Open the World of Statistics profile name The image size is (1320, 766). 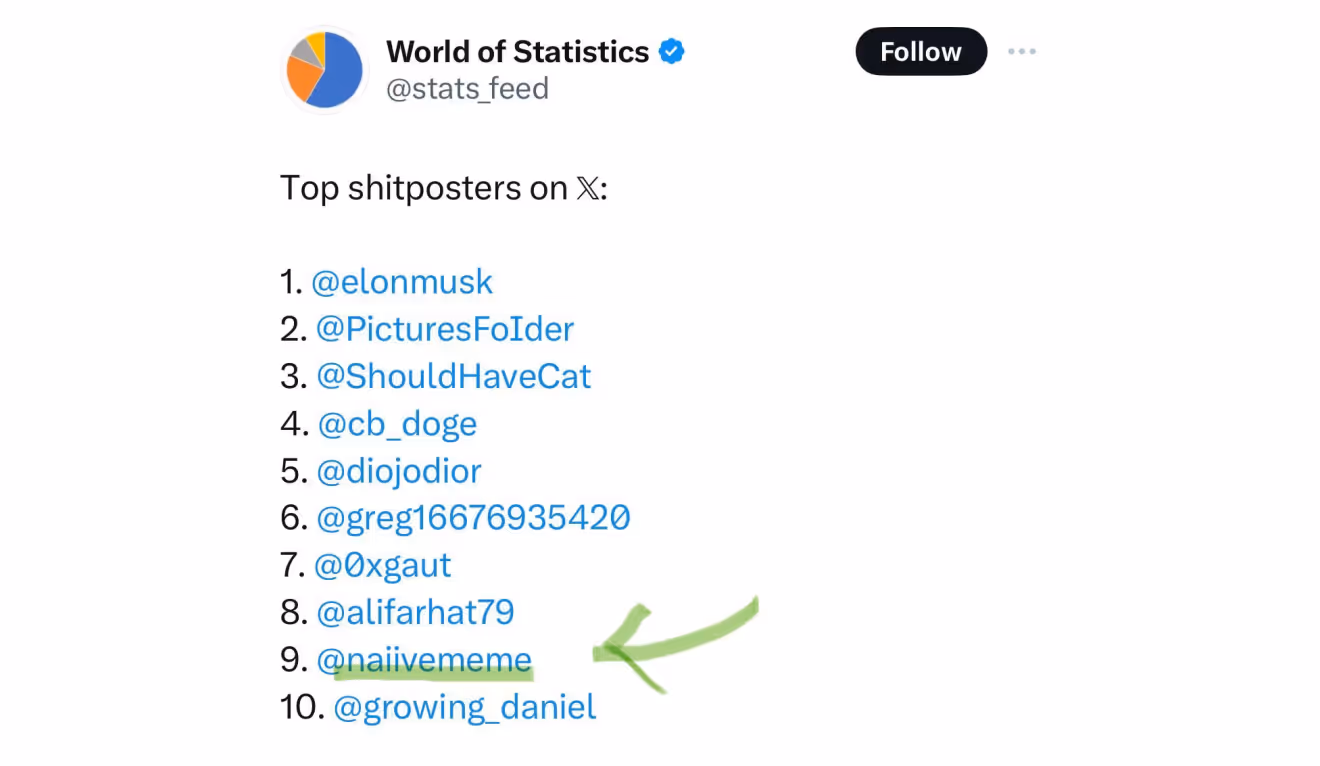[517, 52]
